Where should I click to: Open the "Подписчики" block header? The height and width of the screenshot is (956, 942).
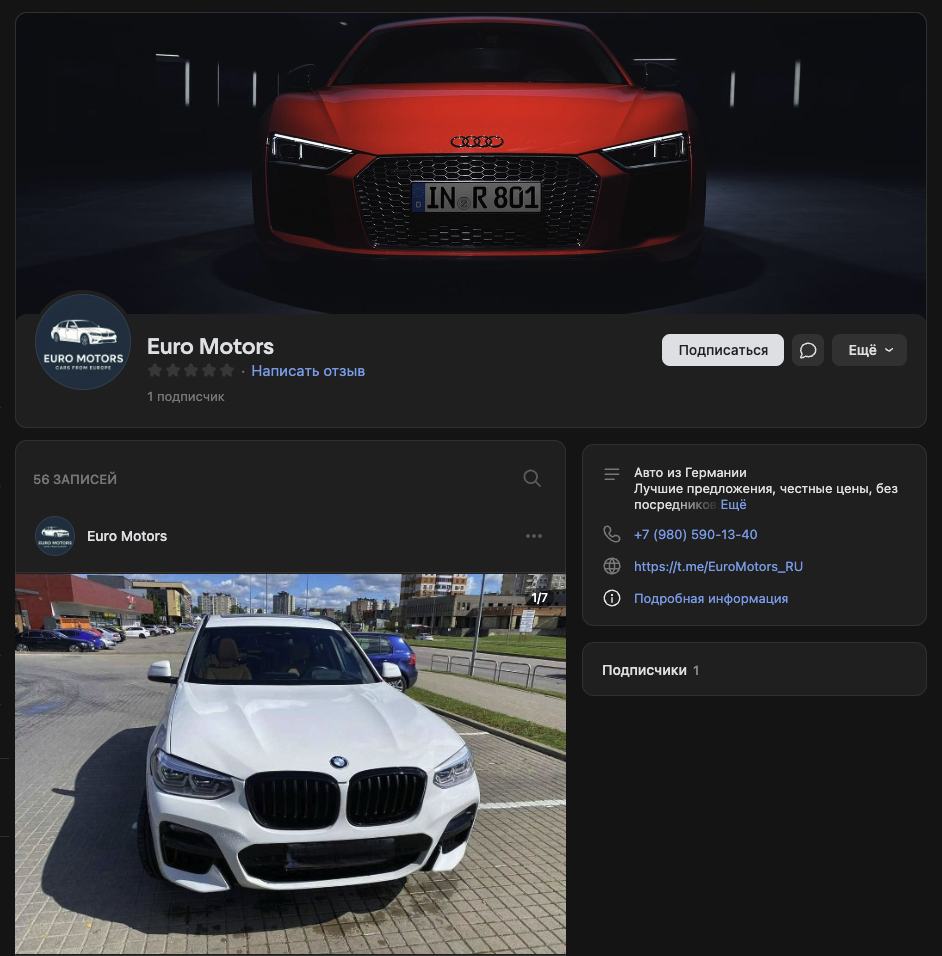[x=644, y=670]
